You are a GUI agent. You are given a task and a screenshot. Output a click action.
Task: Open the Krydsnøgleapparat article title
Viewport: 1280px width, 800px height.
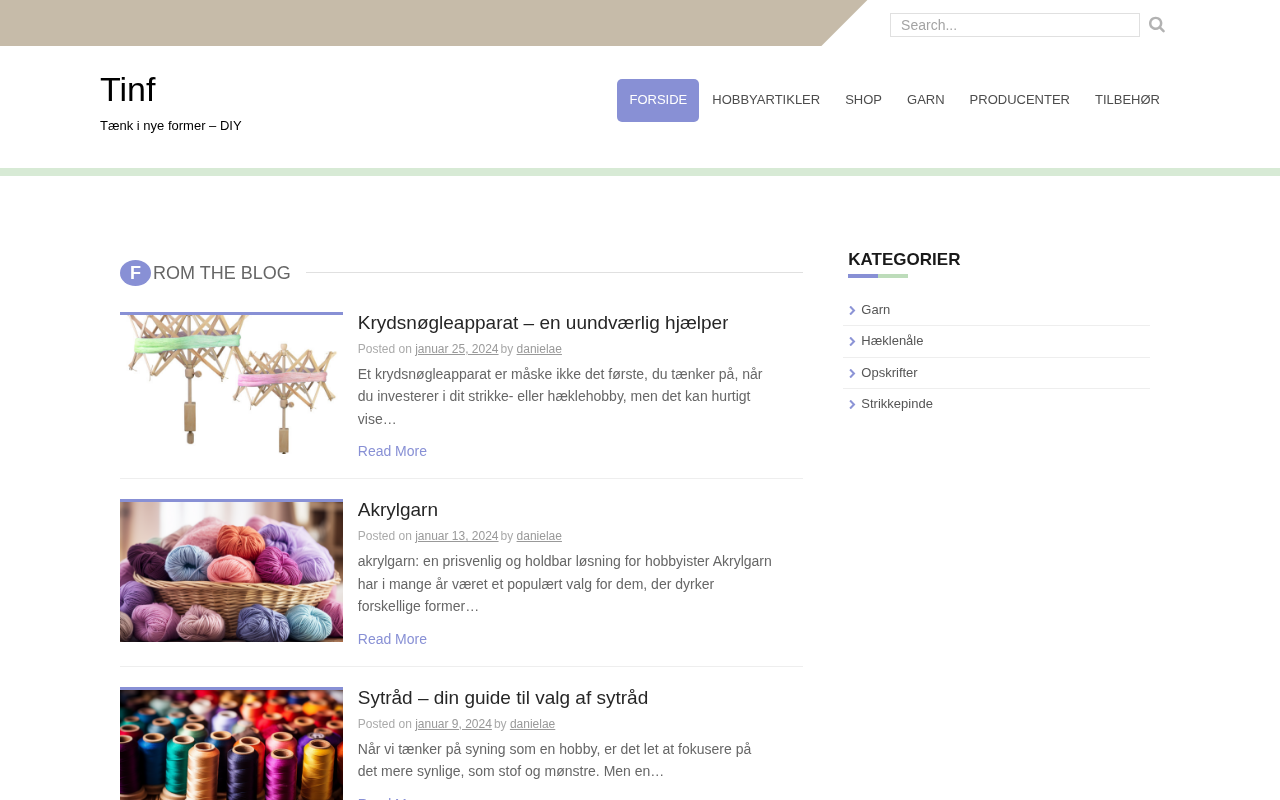pos(543,323)
